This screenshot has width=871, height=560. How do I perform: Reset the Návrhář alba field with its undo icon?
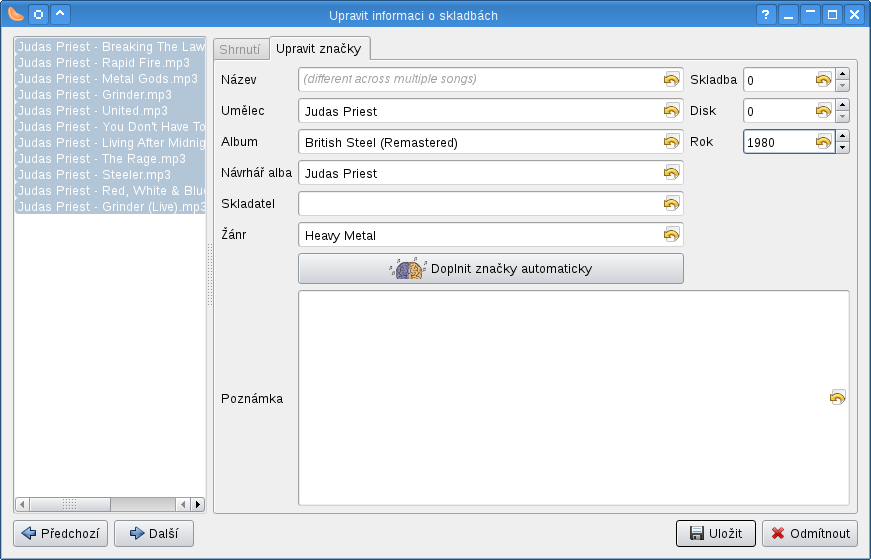pyautogui.click(x=672, y=173)
